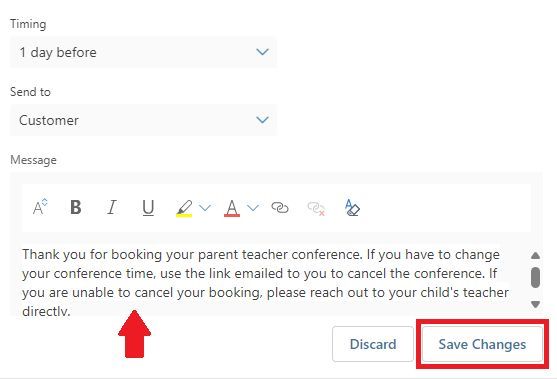Toggle bold formatting in message toolbar
The width and height of the screenshot is (557, 379).
76,207
